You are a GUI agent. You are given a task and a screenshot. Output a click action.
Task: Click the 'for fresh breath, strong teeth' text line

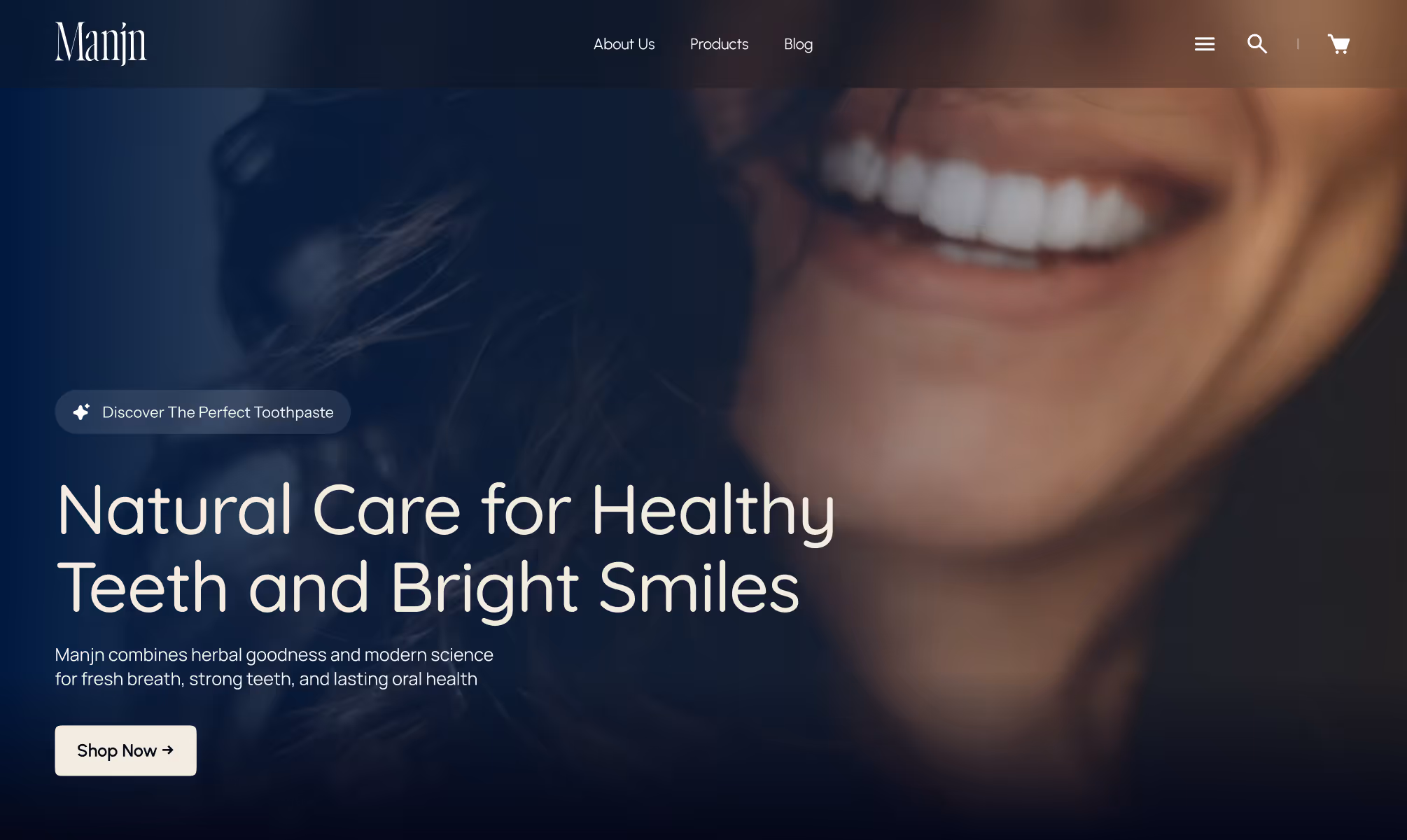(266, 679)
